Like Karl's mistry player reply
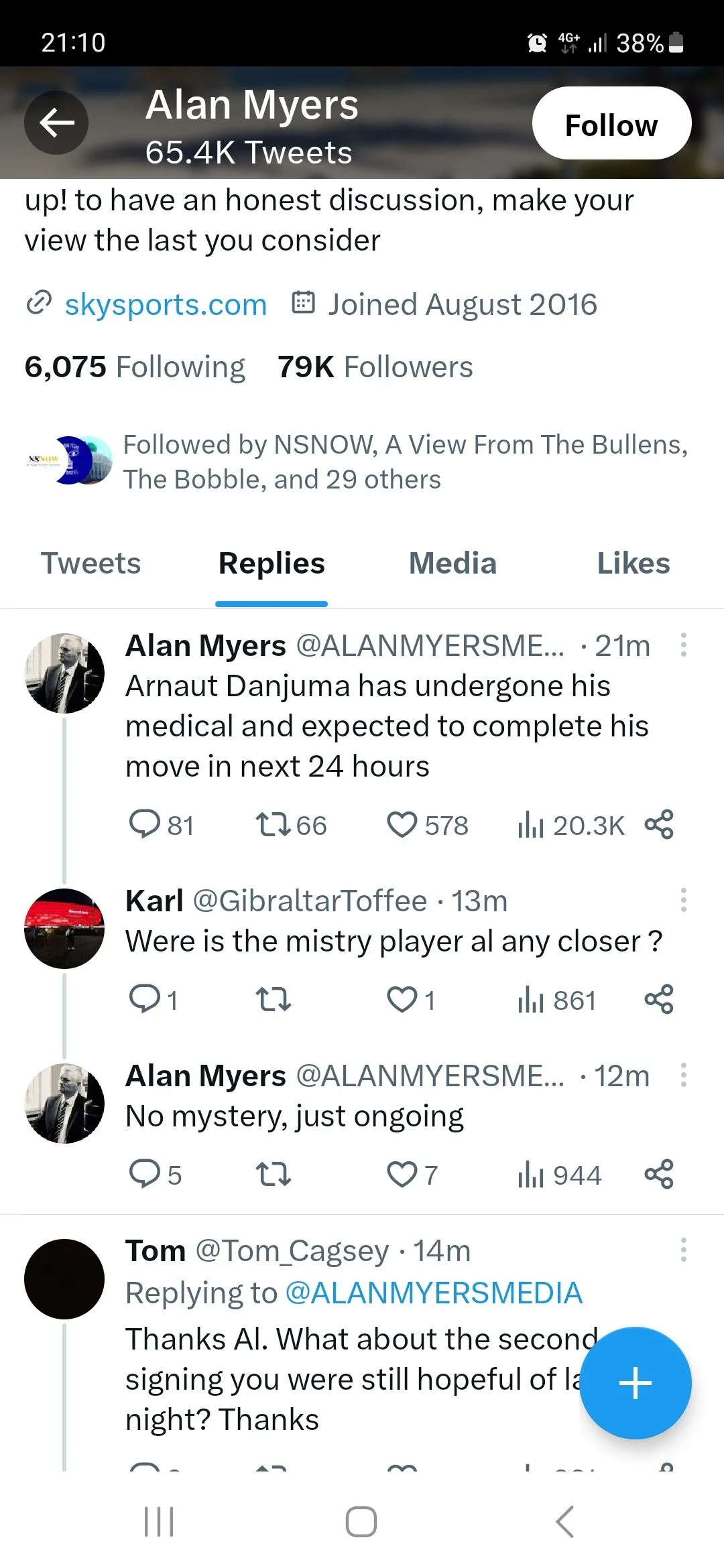Screen dimensions: 724x1568 (x=402, y=1000)
